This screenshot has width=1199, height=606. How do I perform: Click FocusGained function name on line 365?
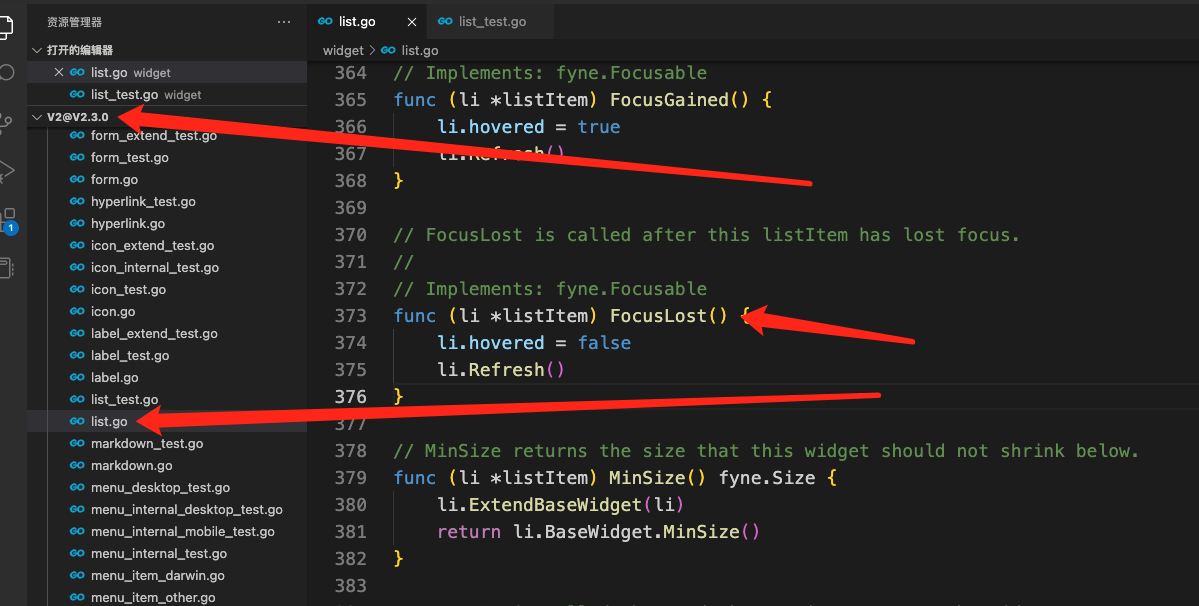click(669, 100)
